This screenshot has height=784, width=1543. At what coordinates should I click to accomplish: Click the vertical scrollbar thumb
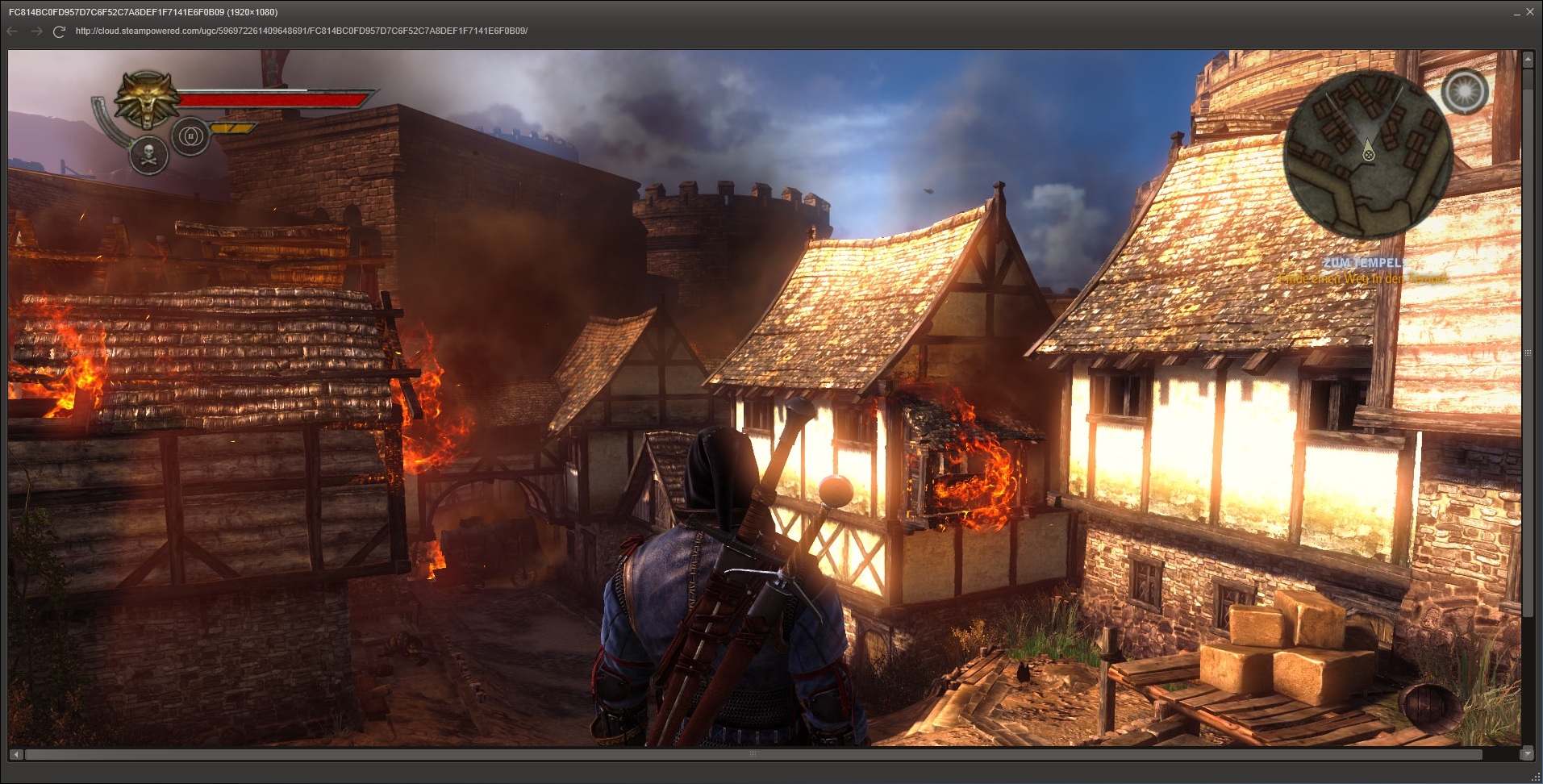point(1528,347)
